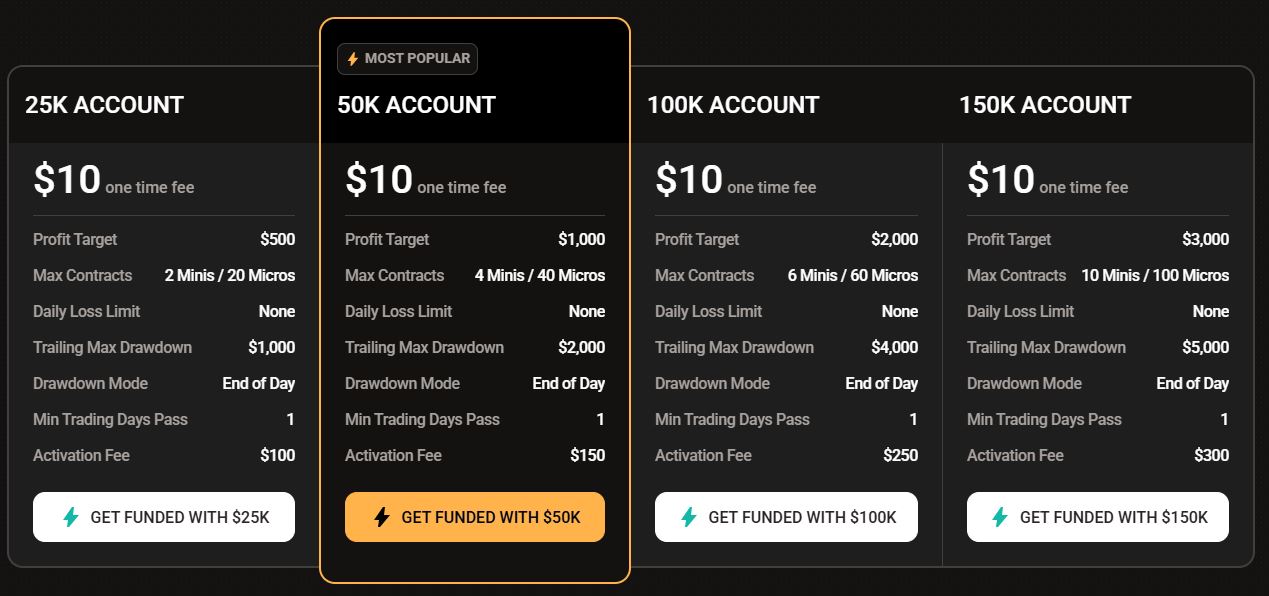Click 150K Drawdown Mode End of Day
The width and height of the screenshot is (1269, 596).
tap(1192, 384)
